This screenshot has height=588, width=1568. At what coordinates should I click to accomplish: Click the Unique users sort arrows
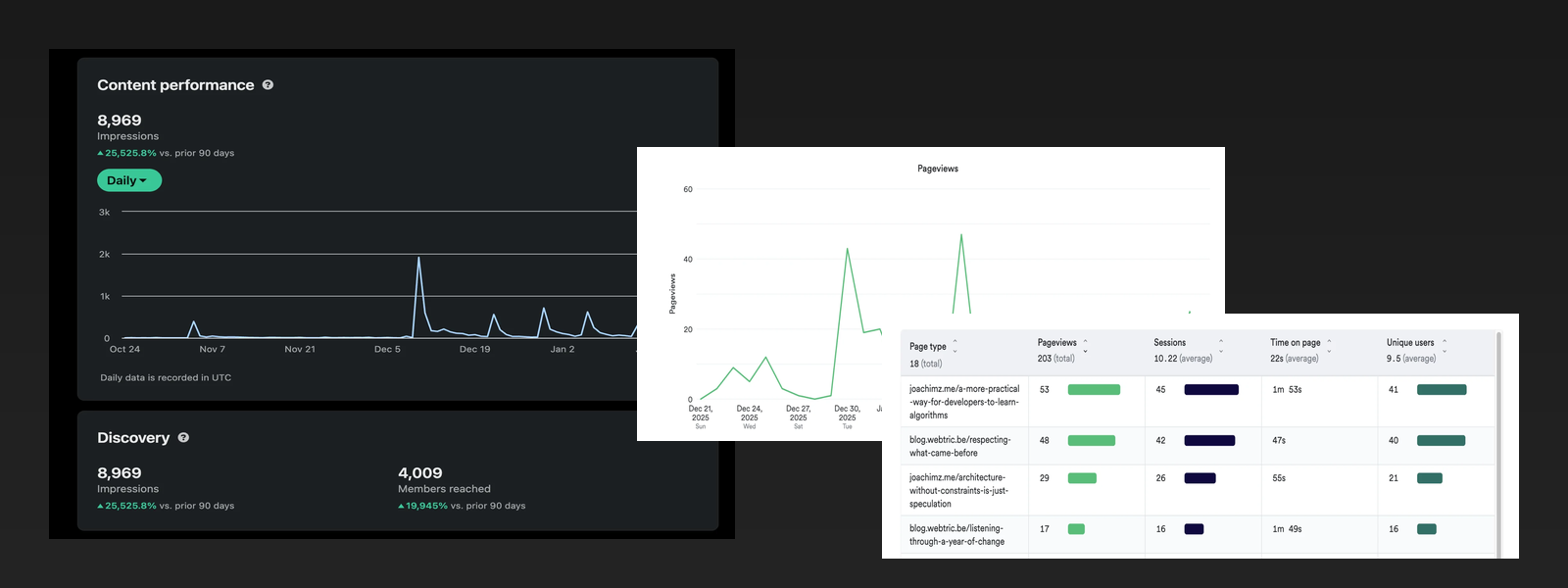click(x=1444, y=346)
